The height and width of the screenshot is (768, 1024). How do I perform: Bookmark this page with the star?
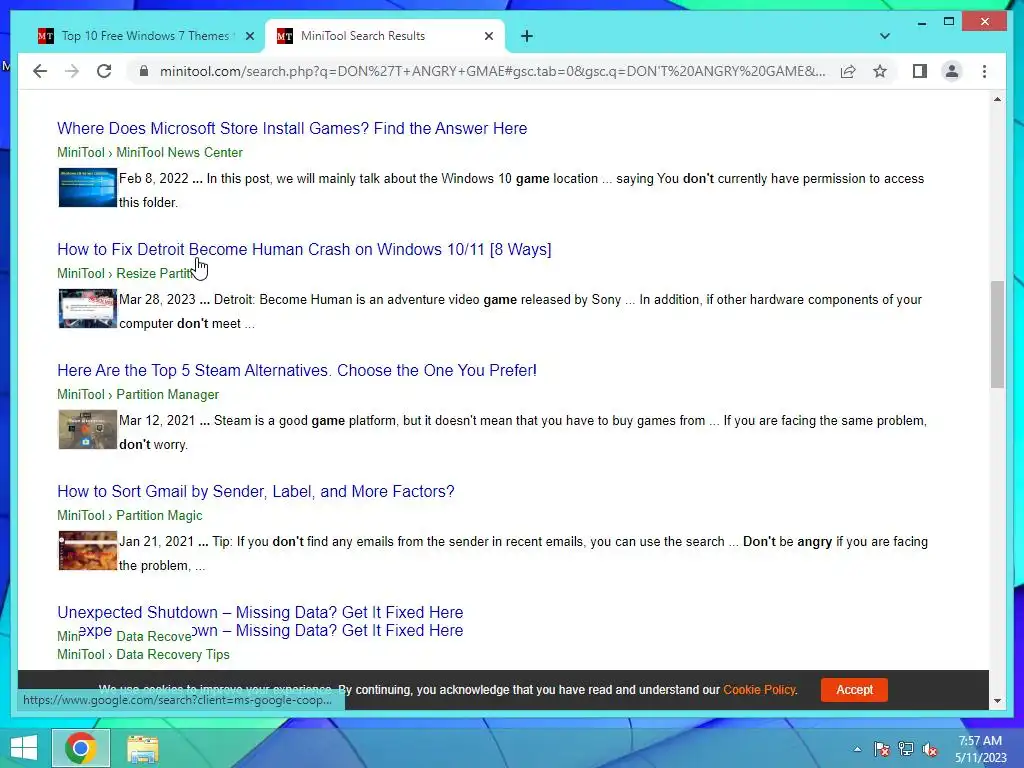pyautogui.click(x=880, y=71)
